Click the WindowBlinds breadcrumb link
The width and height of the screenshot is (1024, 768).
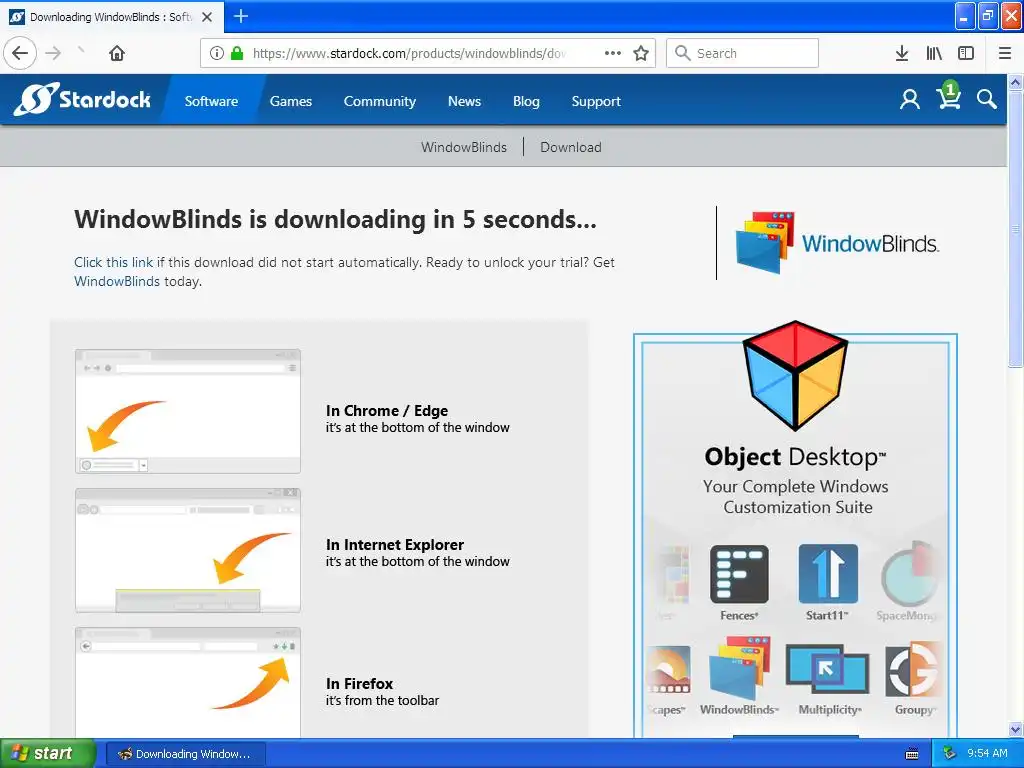click(x=464, y=147)
